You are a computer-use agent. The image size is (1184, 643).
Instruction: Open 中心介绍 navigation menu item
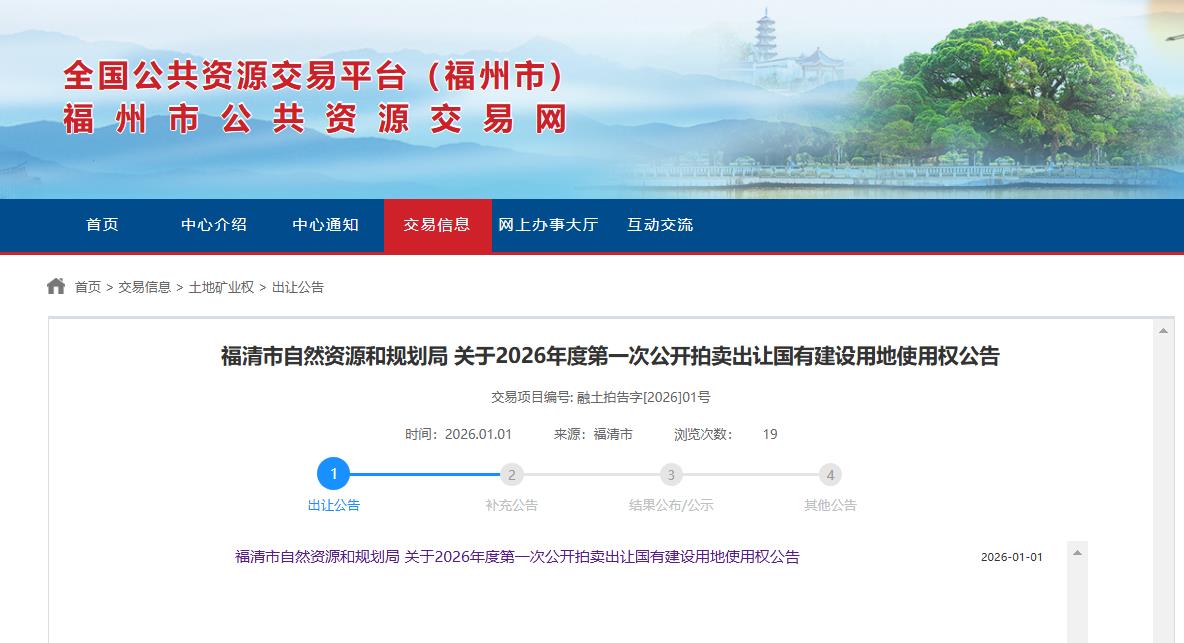pos(214,225)
